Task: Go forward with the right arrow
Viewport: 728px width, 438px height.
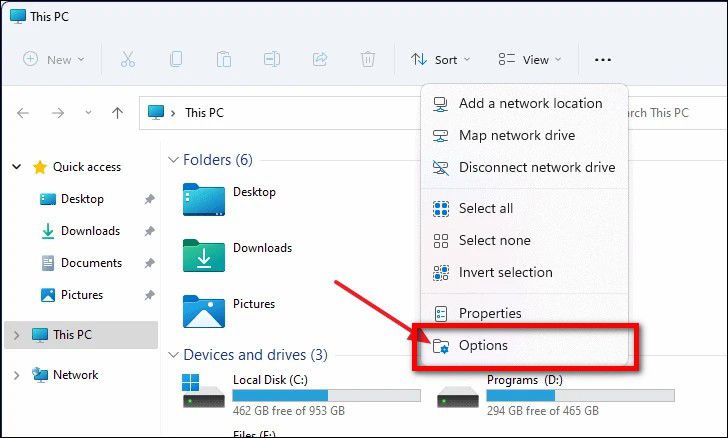Action: pyautogui.click(x=58, y=113)
